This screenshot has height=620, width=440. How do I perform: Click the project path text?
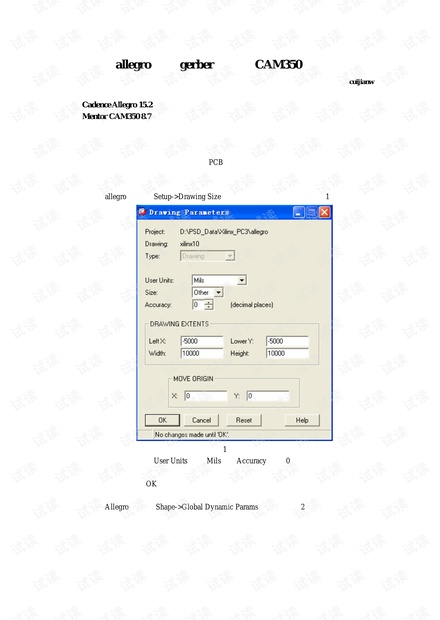click(x=224, y=232)
